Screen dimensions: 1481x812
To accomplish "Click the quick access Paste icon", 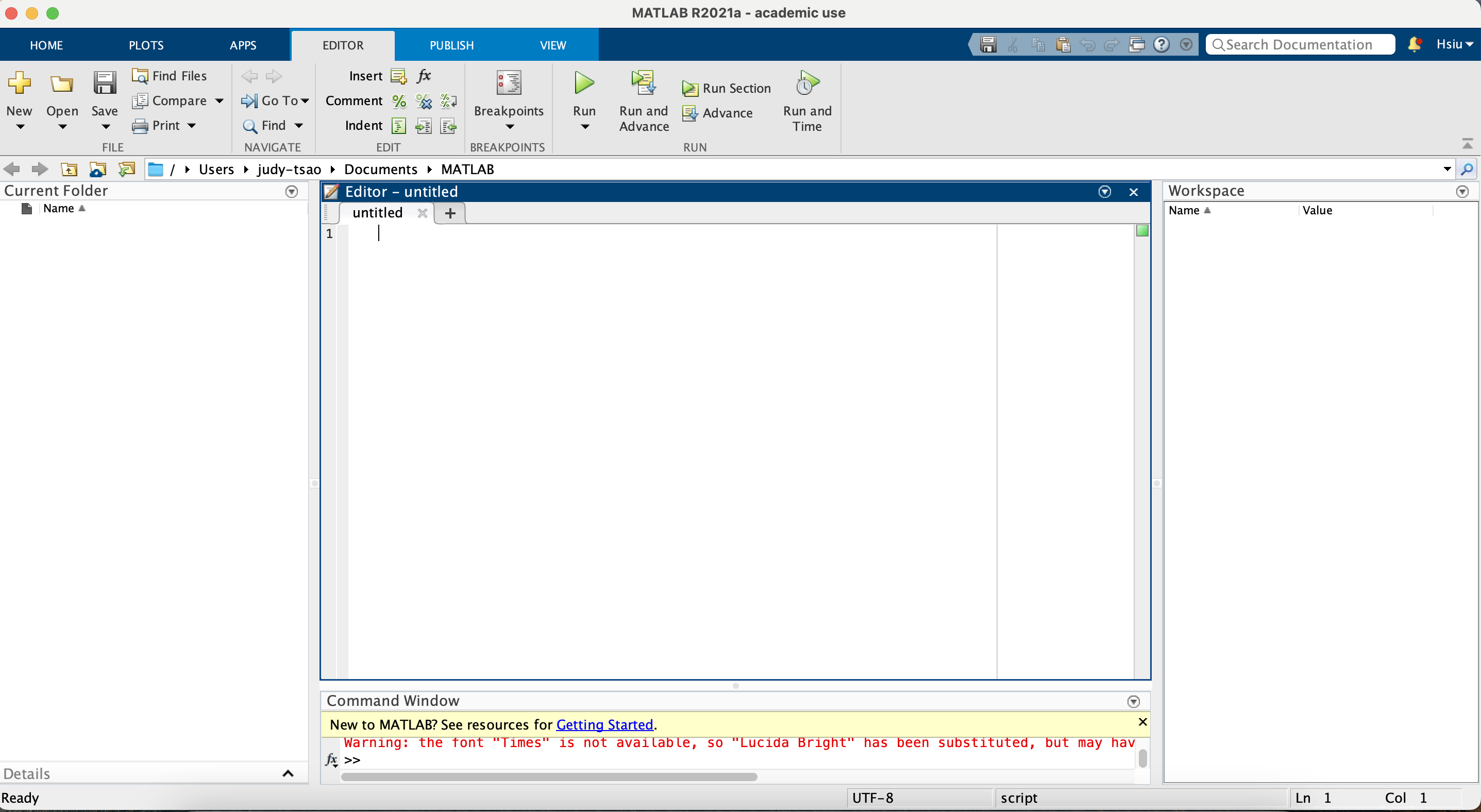I will (x=1063, y=45).
